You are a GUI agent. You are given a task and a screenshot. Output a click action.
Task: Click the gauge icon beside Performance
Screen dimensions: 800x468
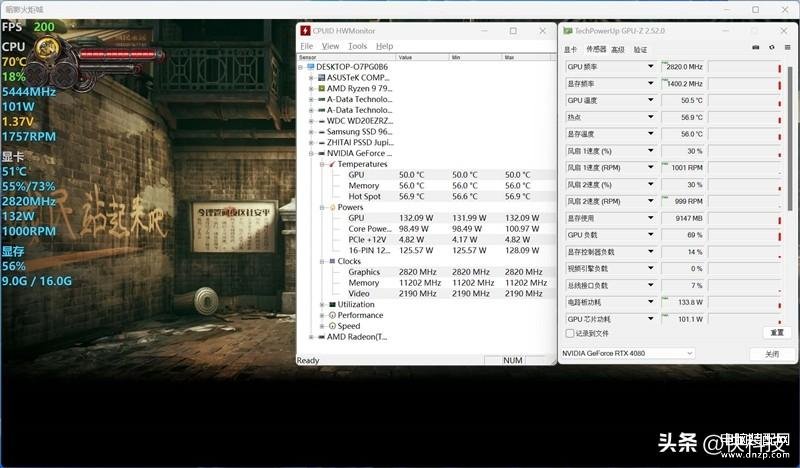tap(332, 315)
